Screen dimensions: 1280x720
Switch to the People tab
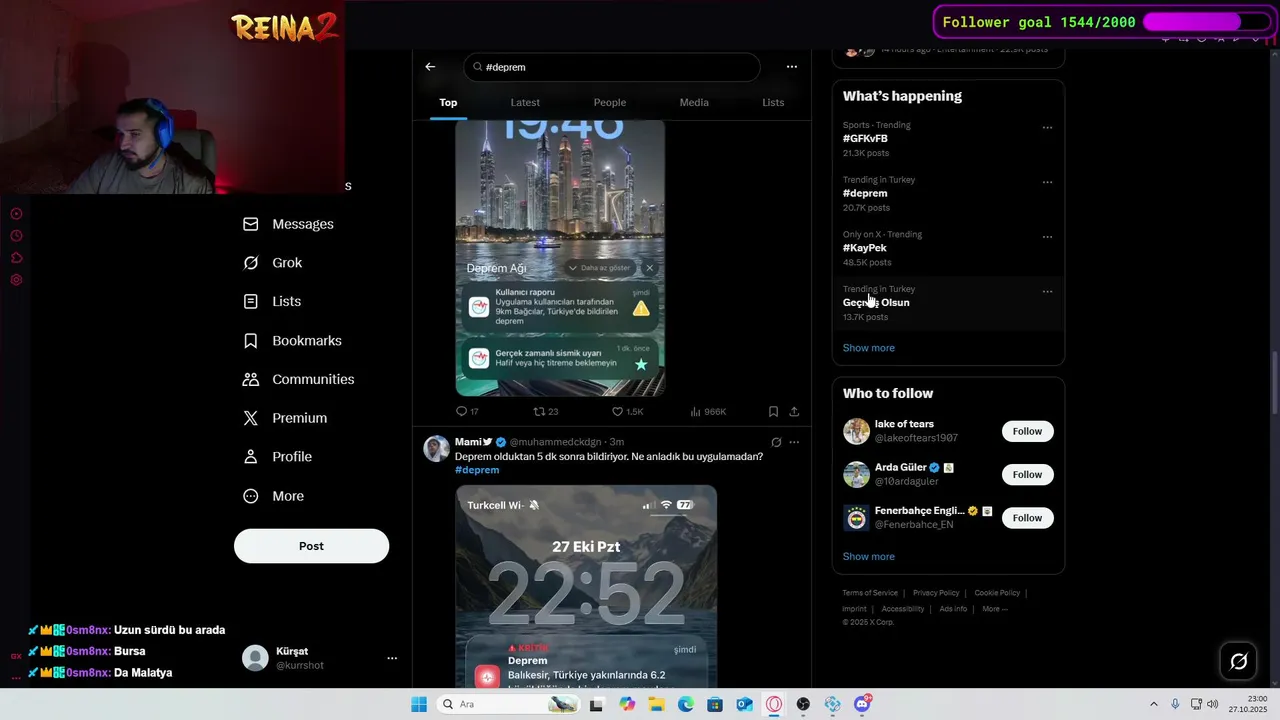610,102
